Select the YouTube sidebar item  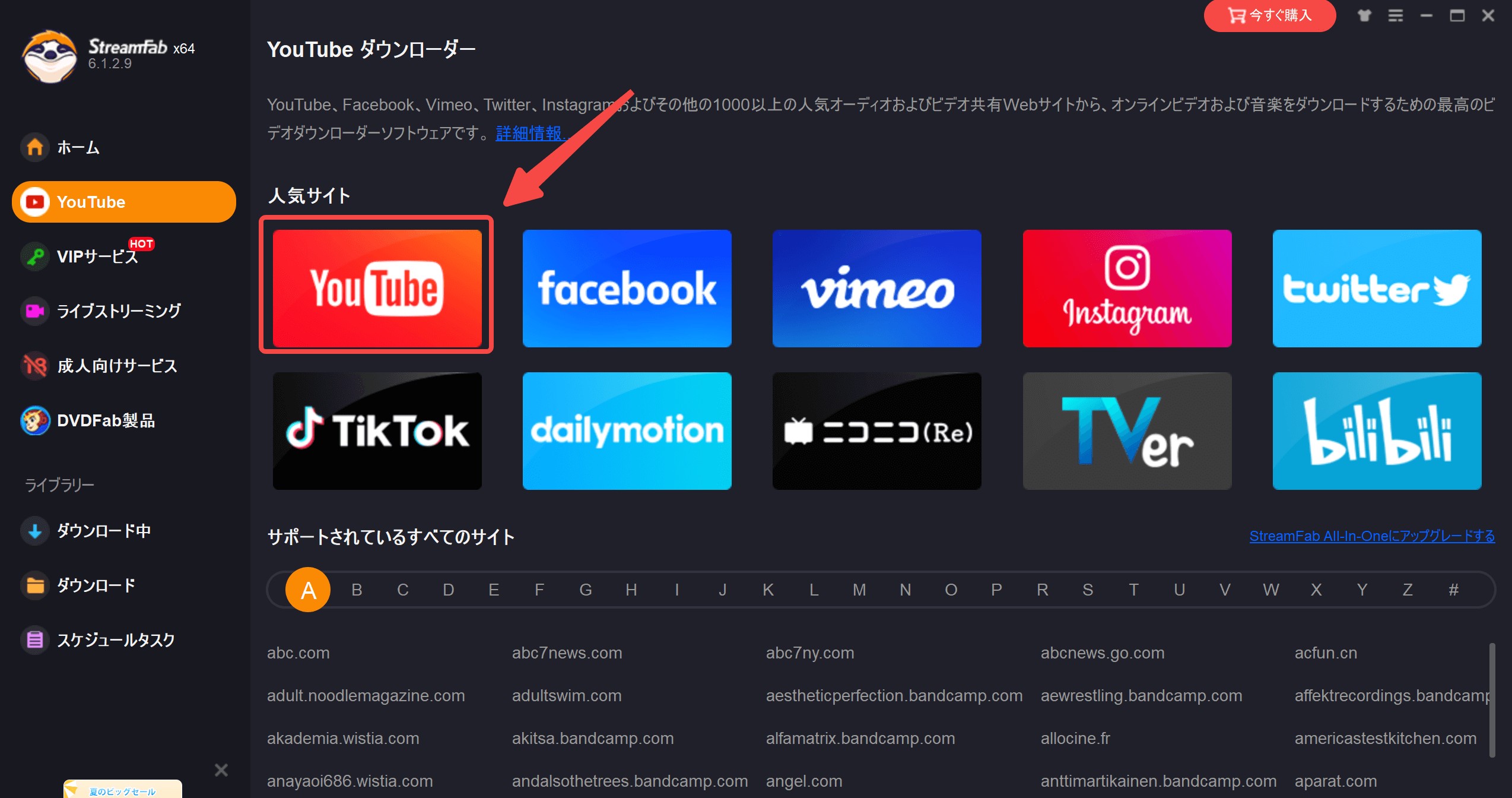coord(124,202)
